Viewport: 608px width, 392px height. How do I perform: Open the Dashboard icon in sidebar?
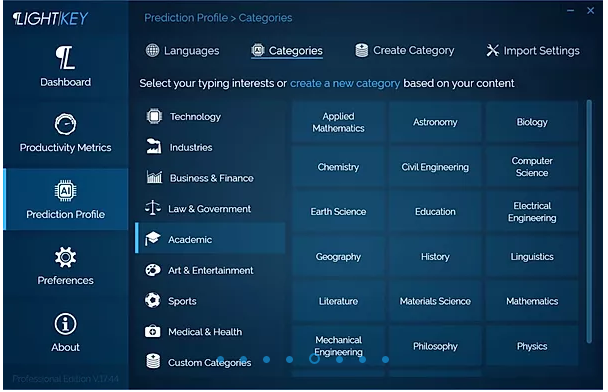65,58
